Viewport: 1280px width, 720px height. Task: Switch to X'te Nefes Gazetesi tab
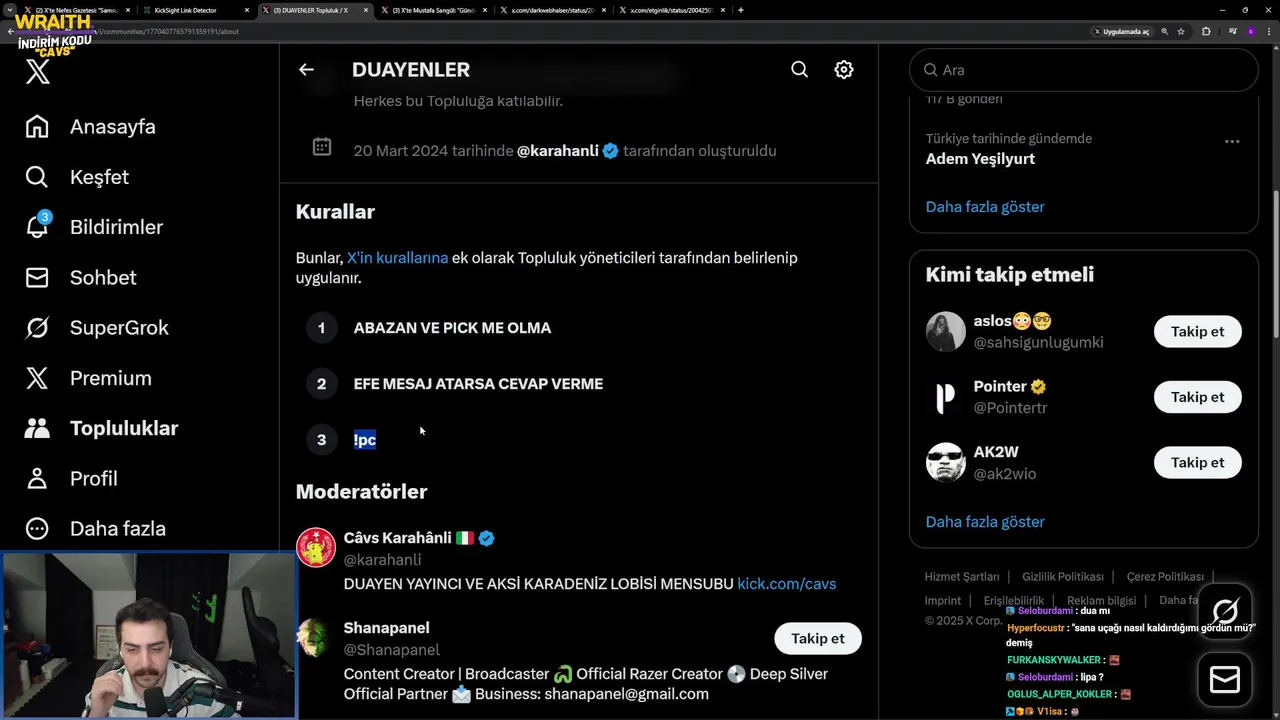[76, 10]
